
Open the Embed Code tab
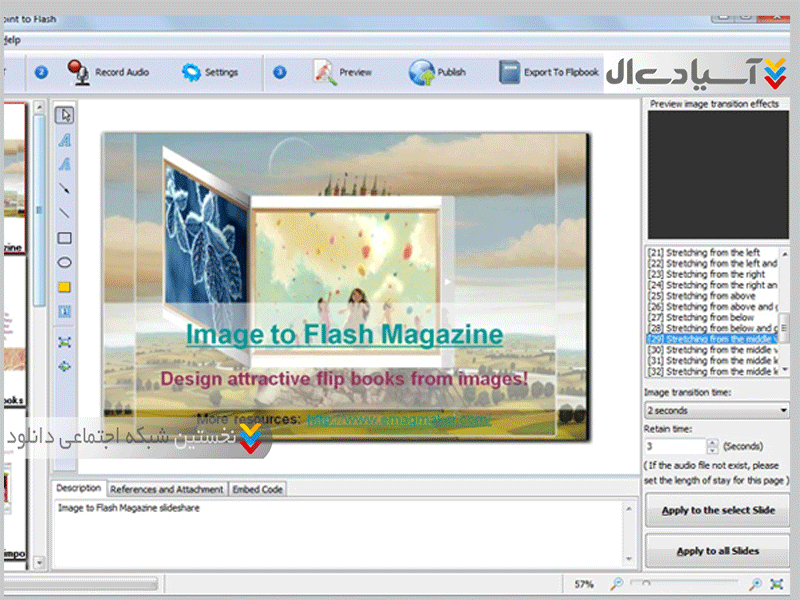pyautogui.click(x=258, y=489)
